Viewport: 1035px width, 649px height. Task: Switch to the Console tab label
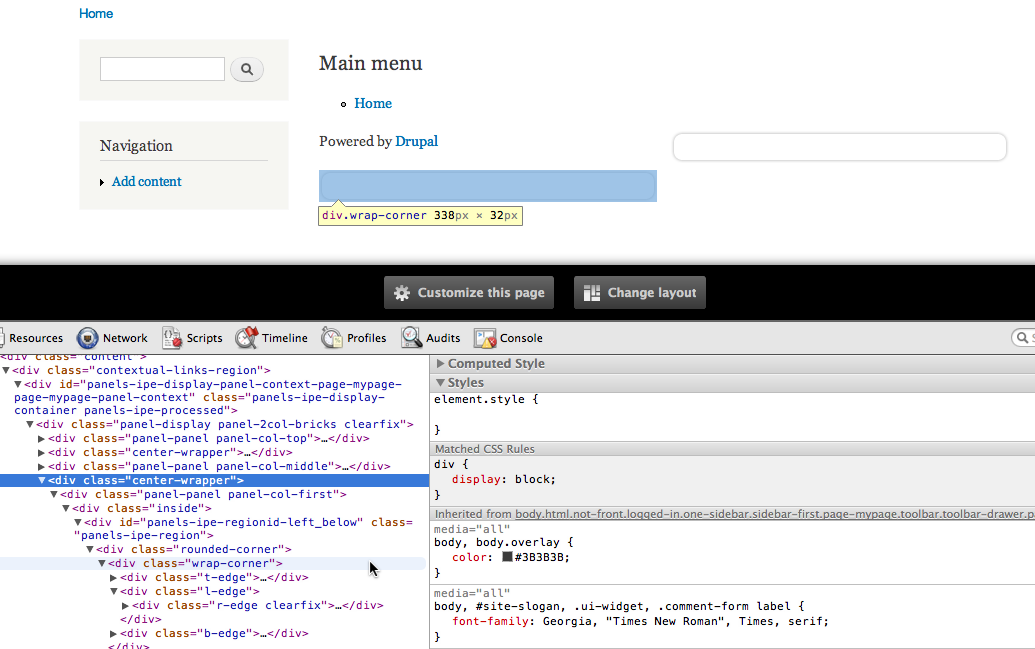pyautogui.click(x=521, y=338)
